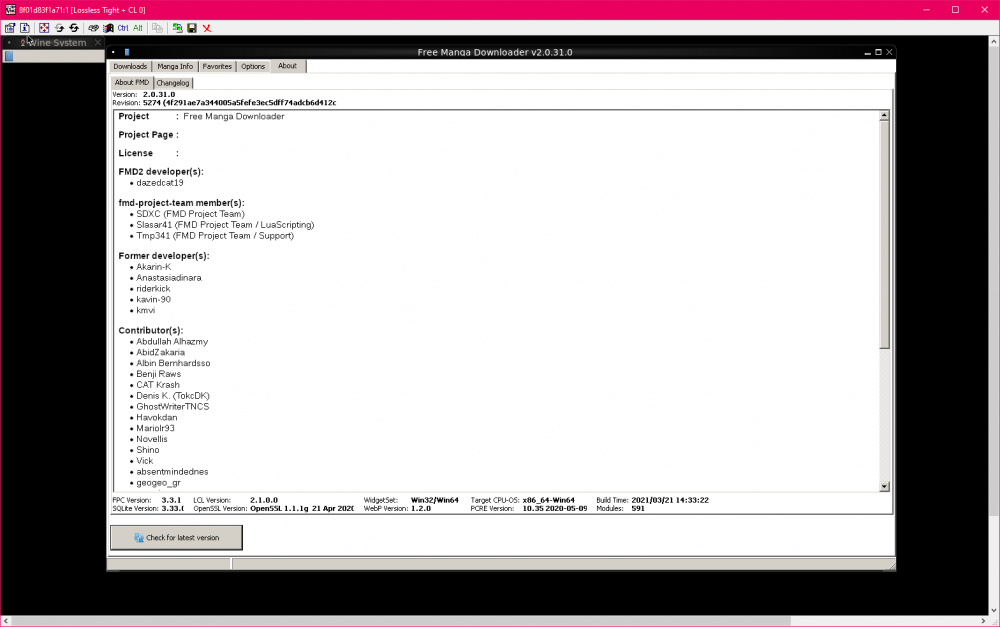The width and height of the screenshot is (1000, 627).
Task: Click the Build Time value
Action: click(670, 501)
